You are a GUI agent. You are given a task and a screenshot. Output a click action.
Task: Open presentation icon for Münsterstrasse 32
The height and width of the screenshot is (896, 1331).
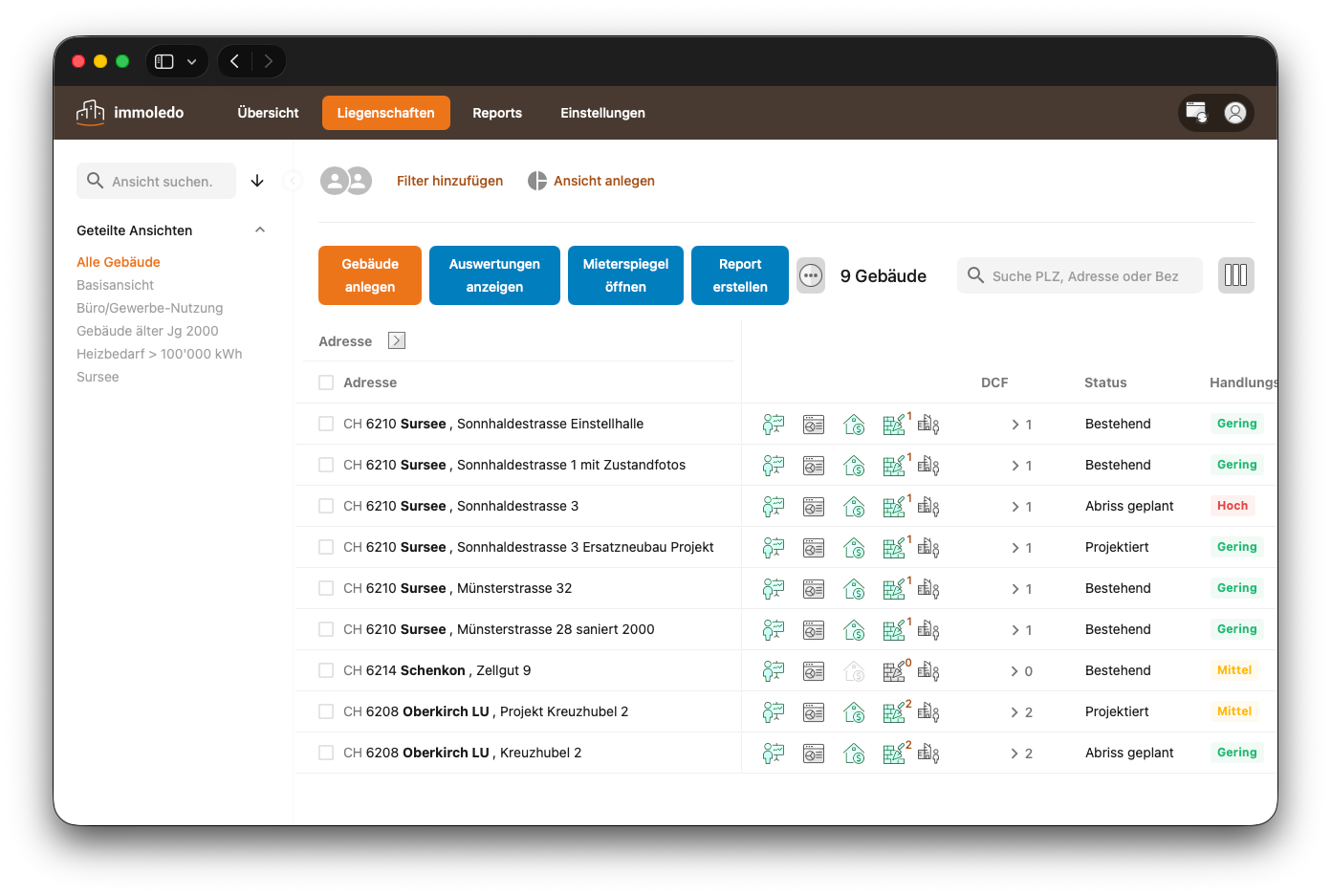774,588
